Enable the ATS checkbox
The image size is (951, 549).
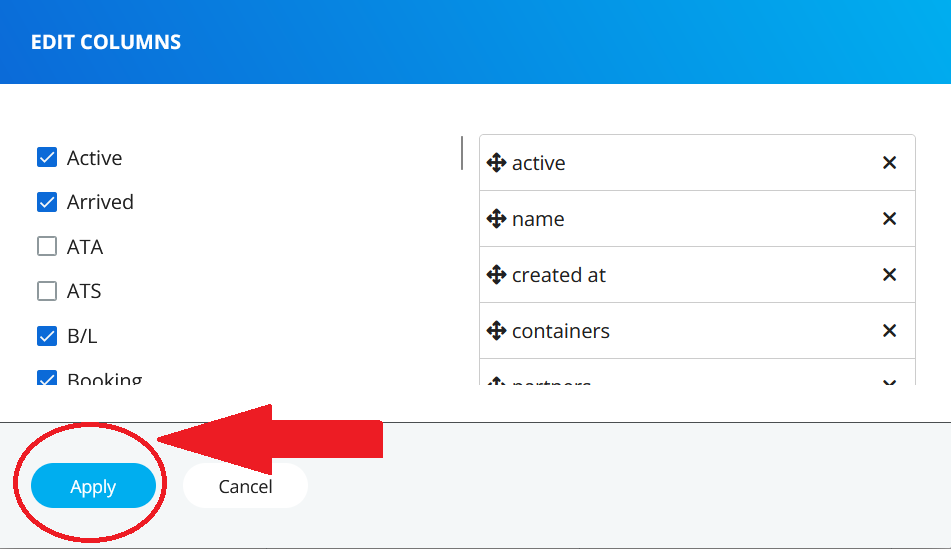point(47,291)
